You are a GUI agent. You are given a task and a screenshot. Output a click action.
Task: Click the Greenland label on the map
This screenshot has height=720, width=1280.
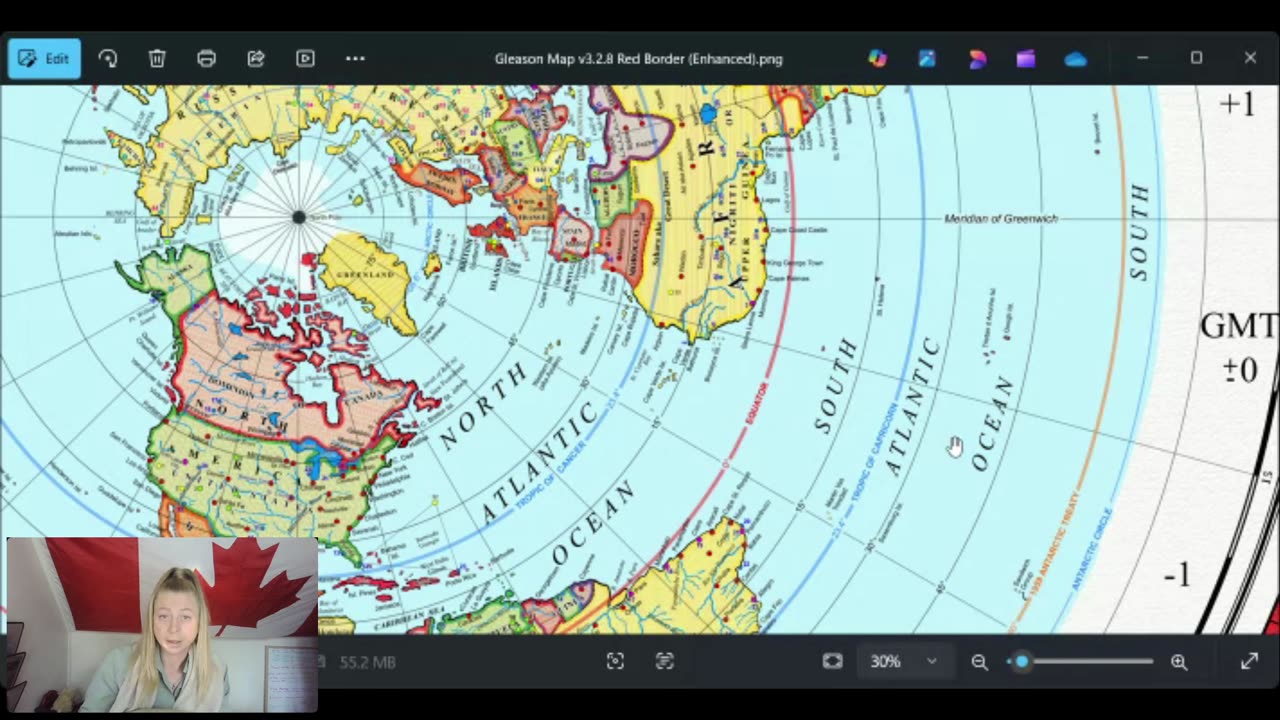[x=366, y=275]
